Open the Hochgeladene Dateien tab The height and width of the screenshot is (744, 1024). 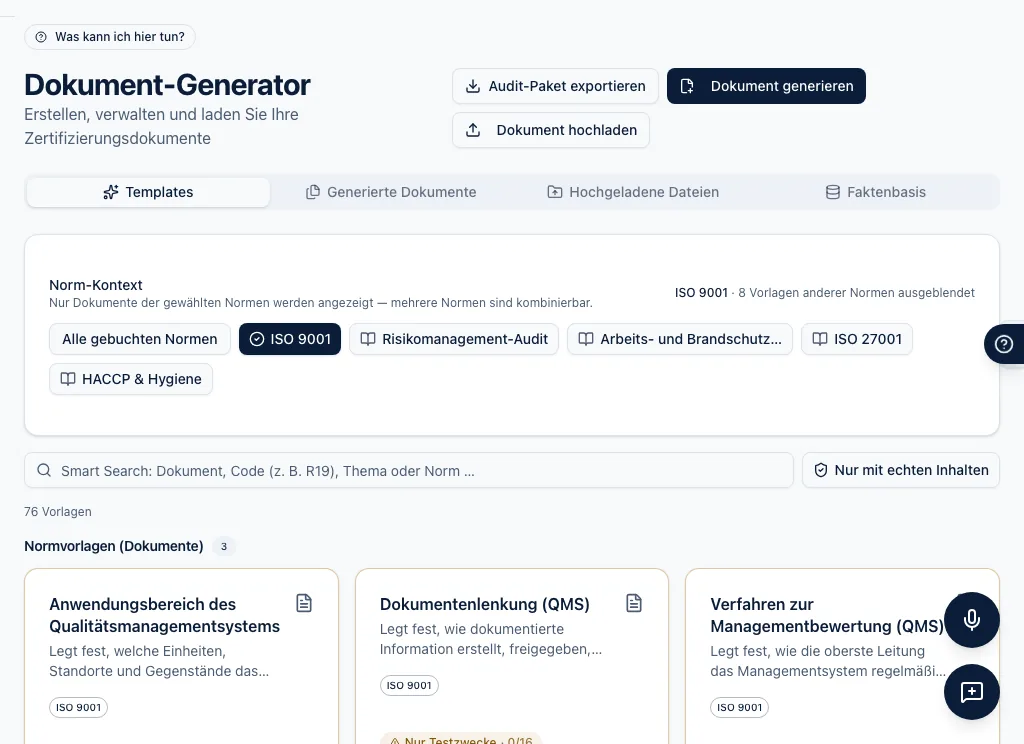tap(633, 192)
